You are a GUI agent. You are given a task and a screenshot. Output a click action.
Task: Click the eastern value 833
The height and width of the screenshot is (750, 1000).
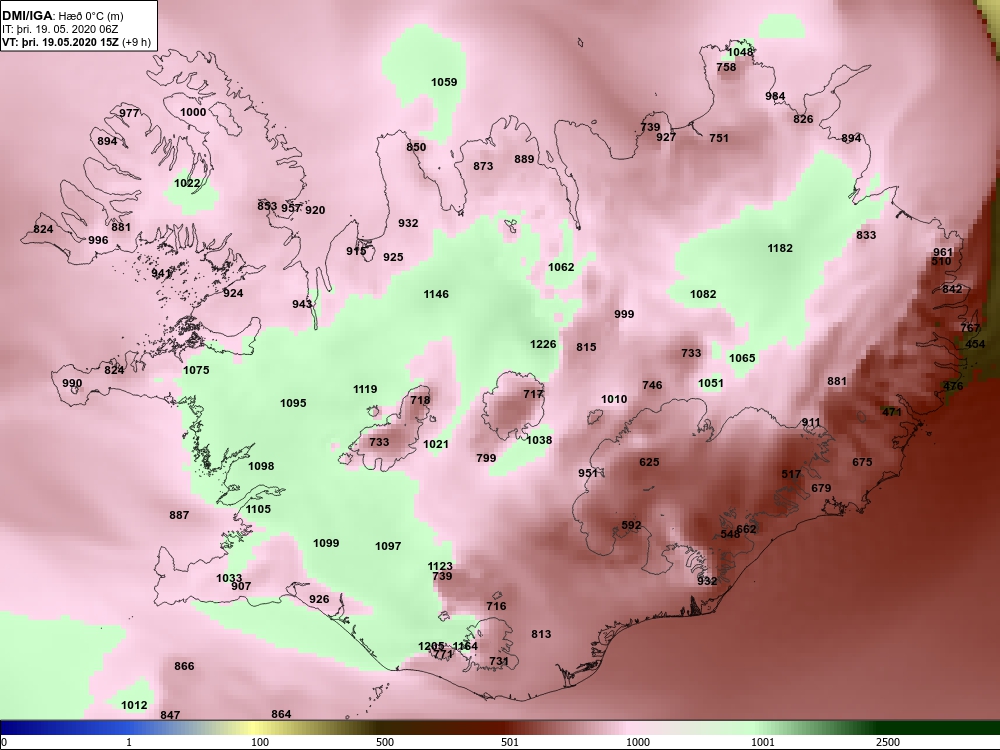[x=866, y=235]
